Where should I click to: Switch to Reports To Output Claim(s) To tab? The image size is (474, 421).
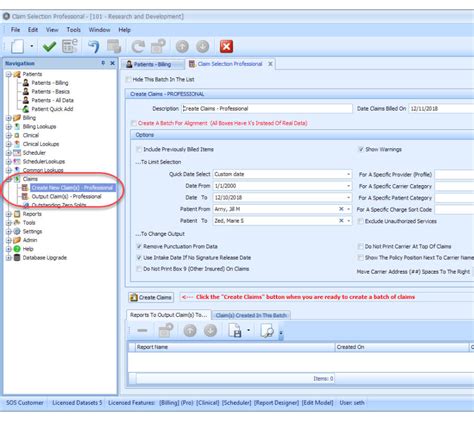(168, 315)
